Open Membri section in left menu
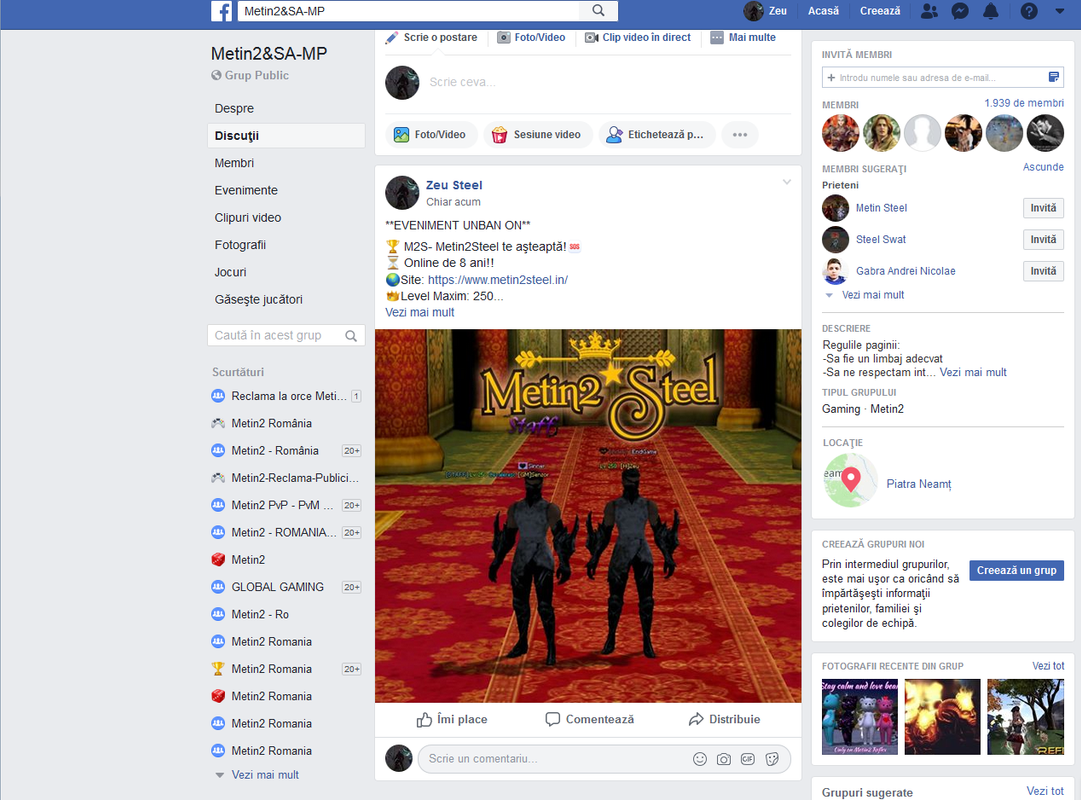Image resolution: width=1081 pixels, height=800 pixels. (x=234, y=163)
